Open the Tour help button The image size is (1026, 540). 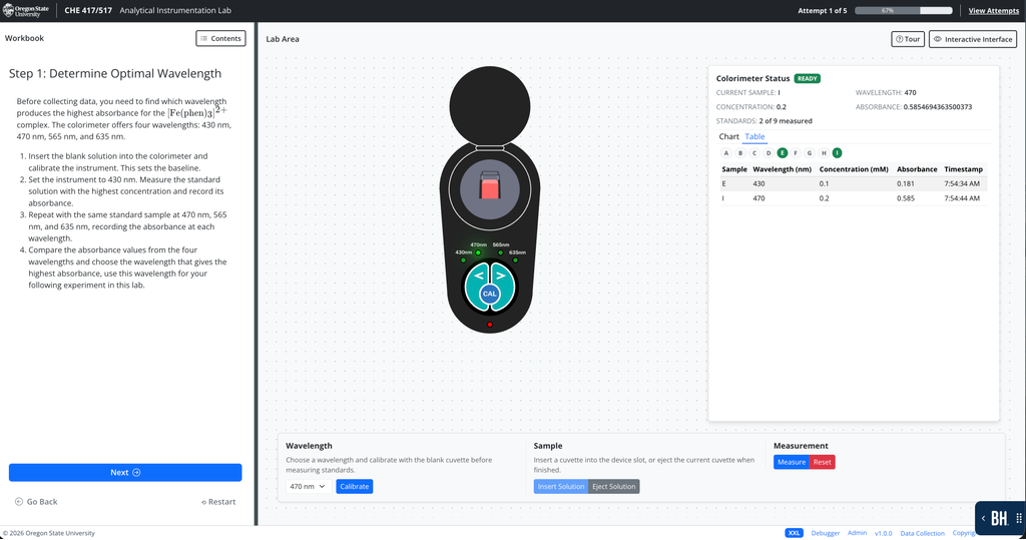coord(908,39)
